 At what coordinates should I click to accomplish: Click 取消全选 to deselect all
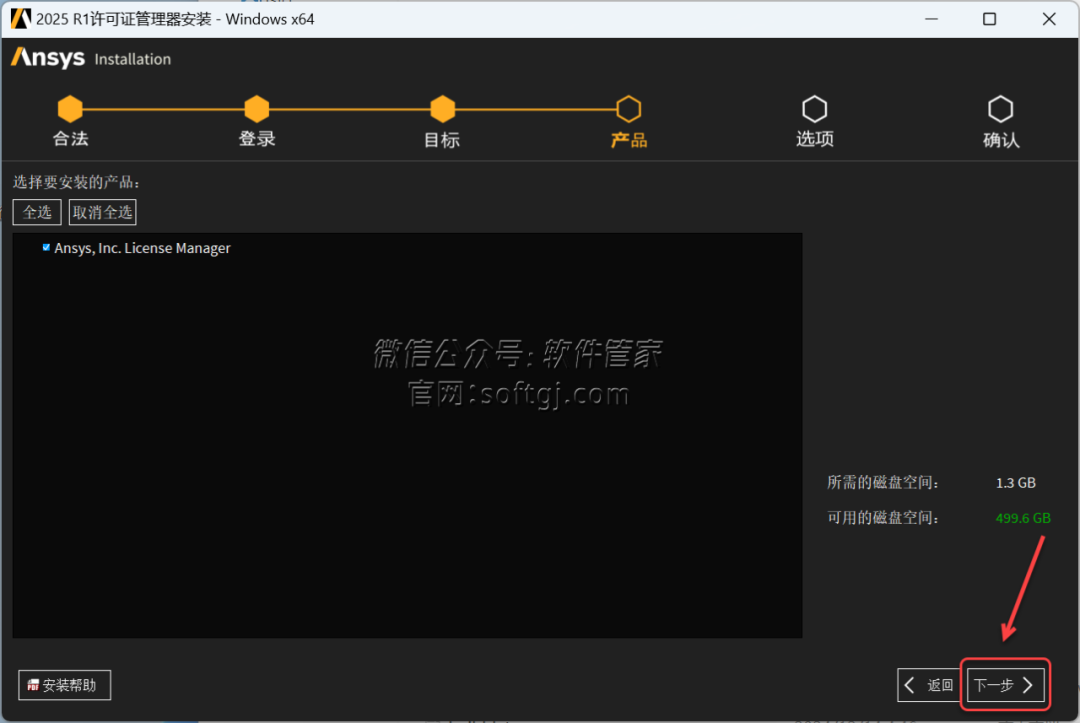[x=103, y=212]
